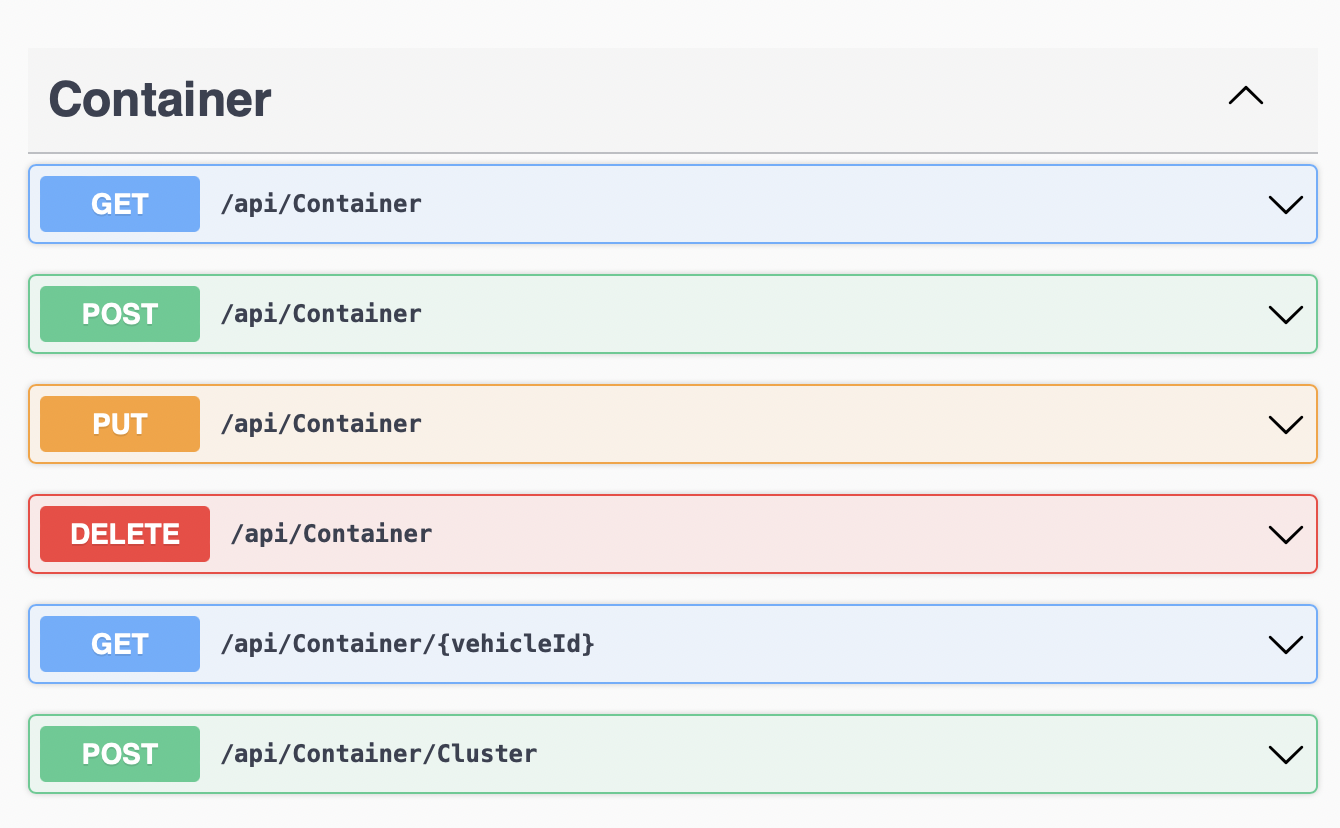
Task: Expand the DELETE /api/Container operation
Action: click(1285, 533)
